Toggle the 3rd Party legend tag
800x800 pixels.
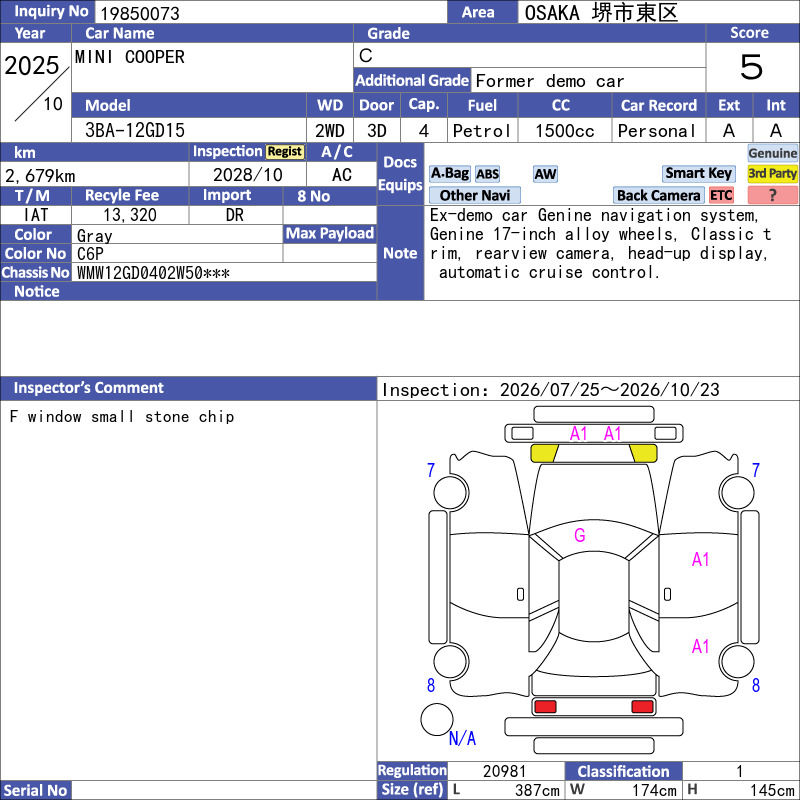tap(772, 174)
